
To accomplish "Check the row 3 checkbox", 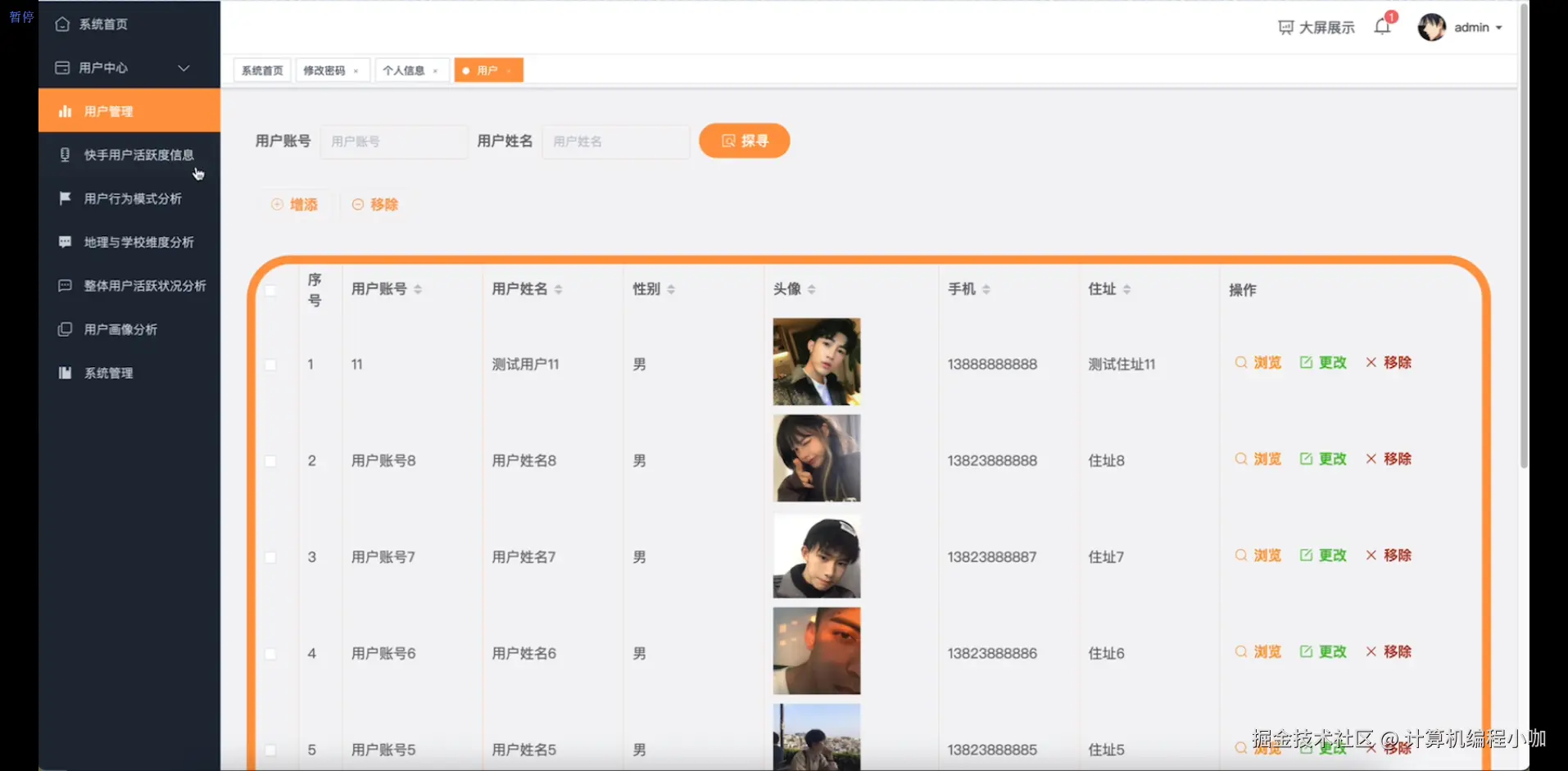I will (270, 557).
